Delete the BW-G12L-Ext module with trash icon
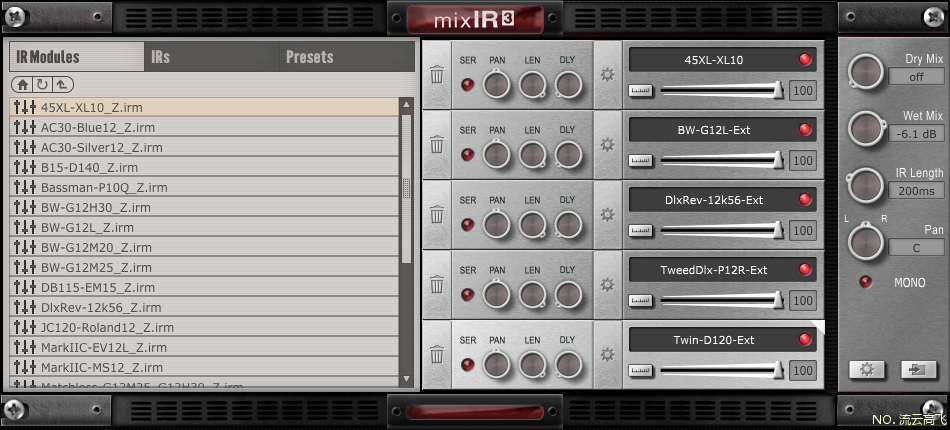The image size is (950, 430). point(437,145)
